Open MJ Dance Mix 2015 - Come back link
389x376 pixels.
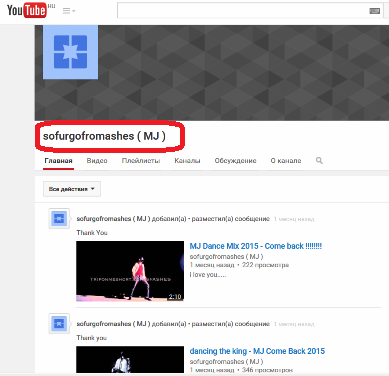(x=256, y=246)
